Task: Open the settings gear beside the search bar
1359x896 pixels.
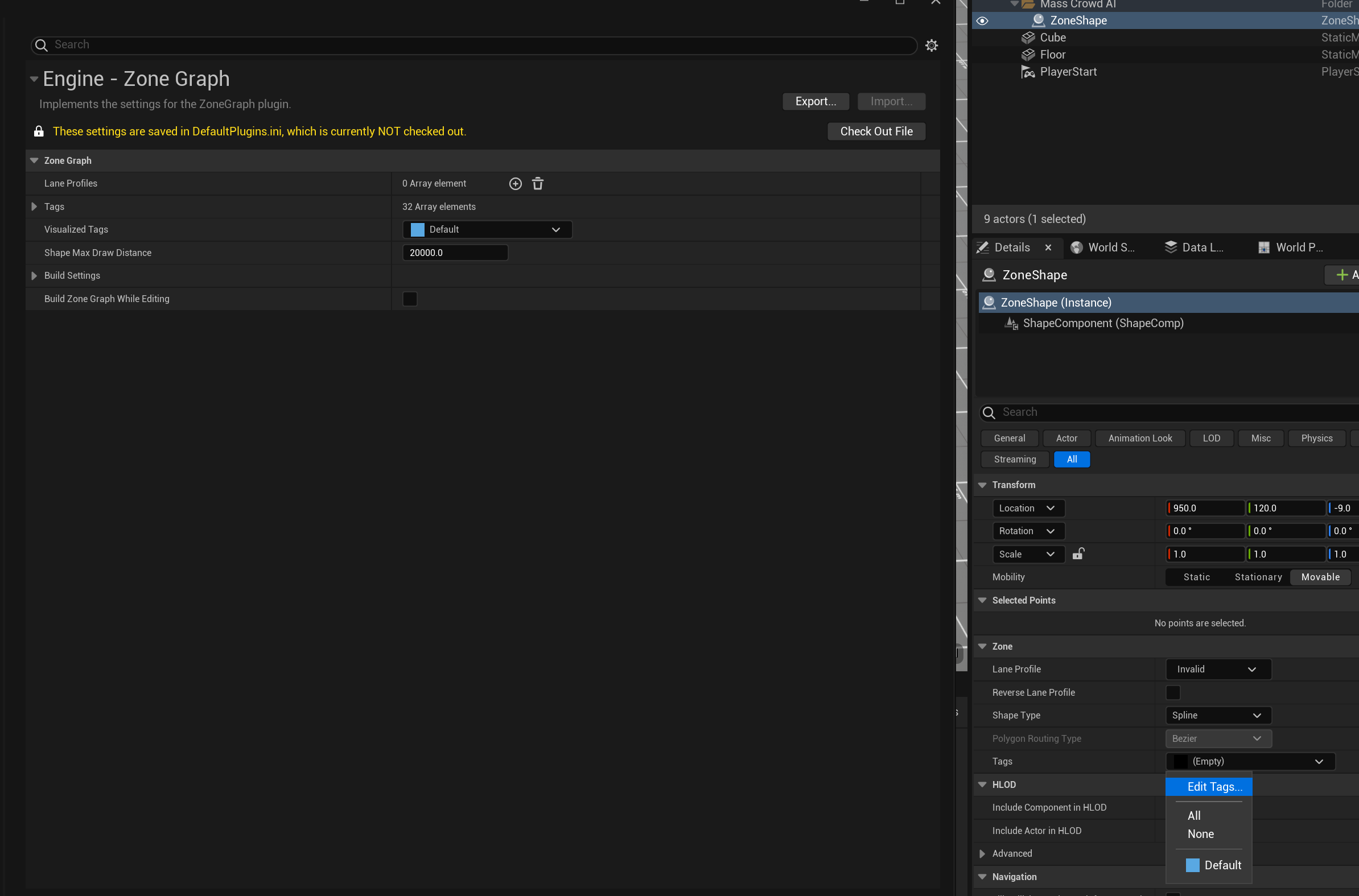Action: coord(931,45)
